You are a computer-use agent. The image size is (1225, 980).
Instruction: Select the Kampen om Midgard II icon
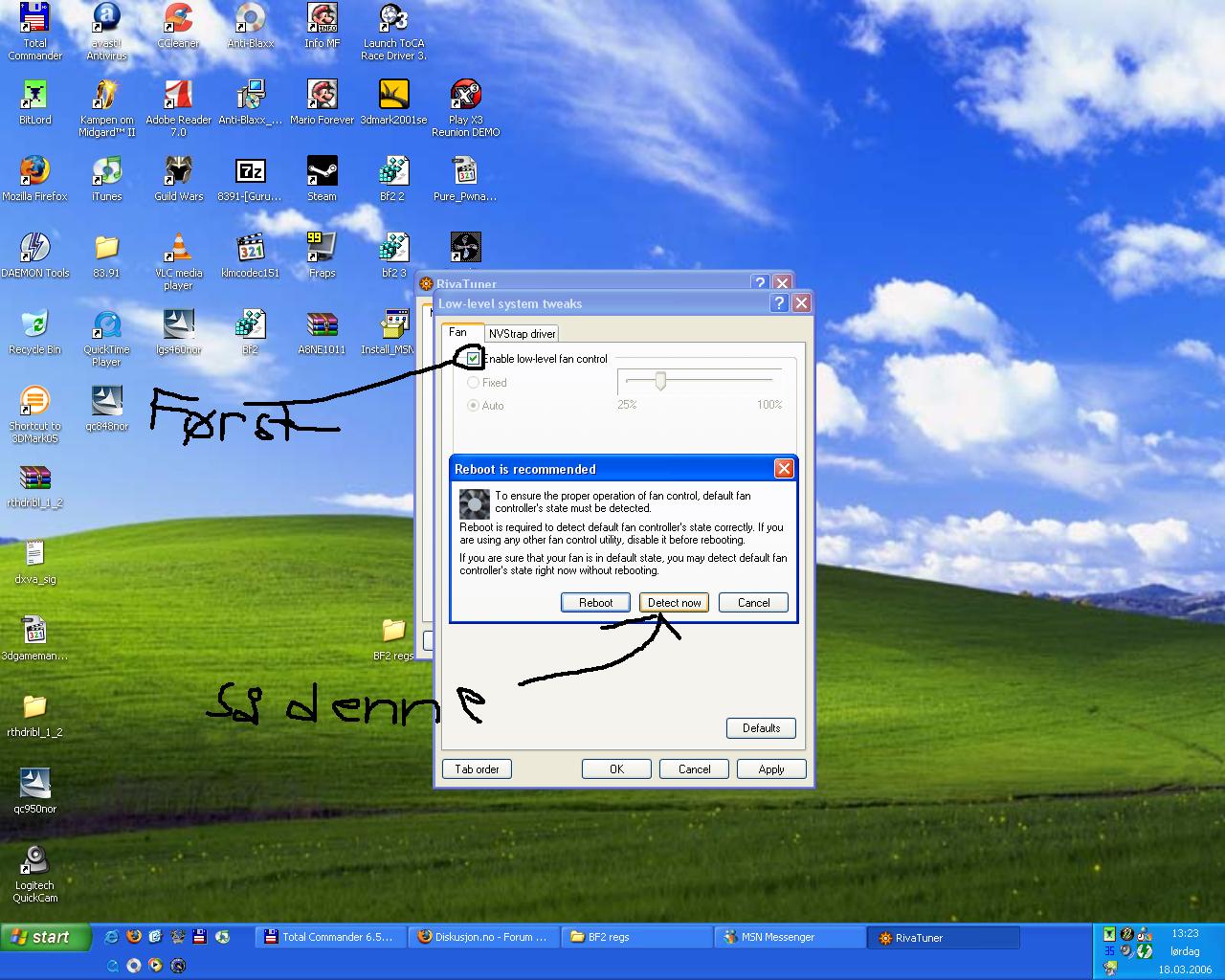tap(106, 107)
